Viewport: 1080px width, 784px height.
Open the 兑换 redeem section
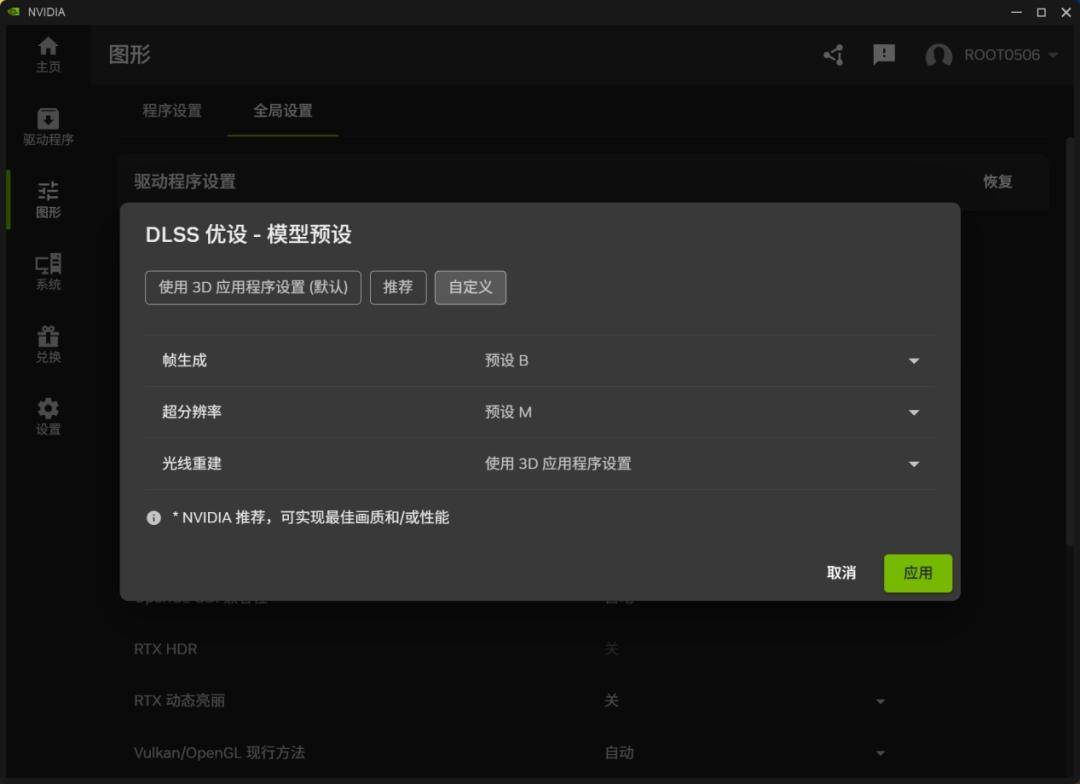coord(48,344)
